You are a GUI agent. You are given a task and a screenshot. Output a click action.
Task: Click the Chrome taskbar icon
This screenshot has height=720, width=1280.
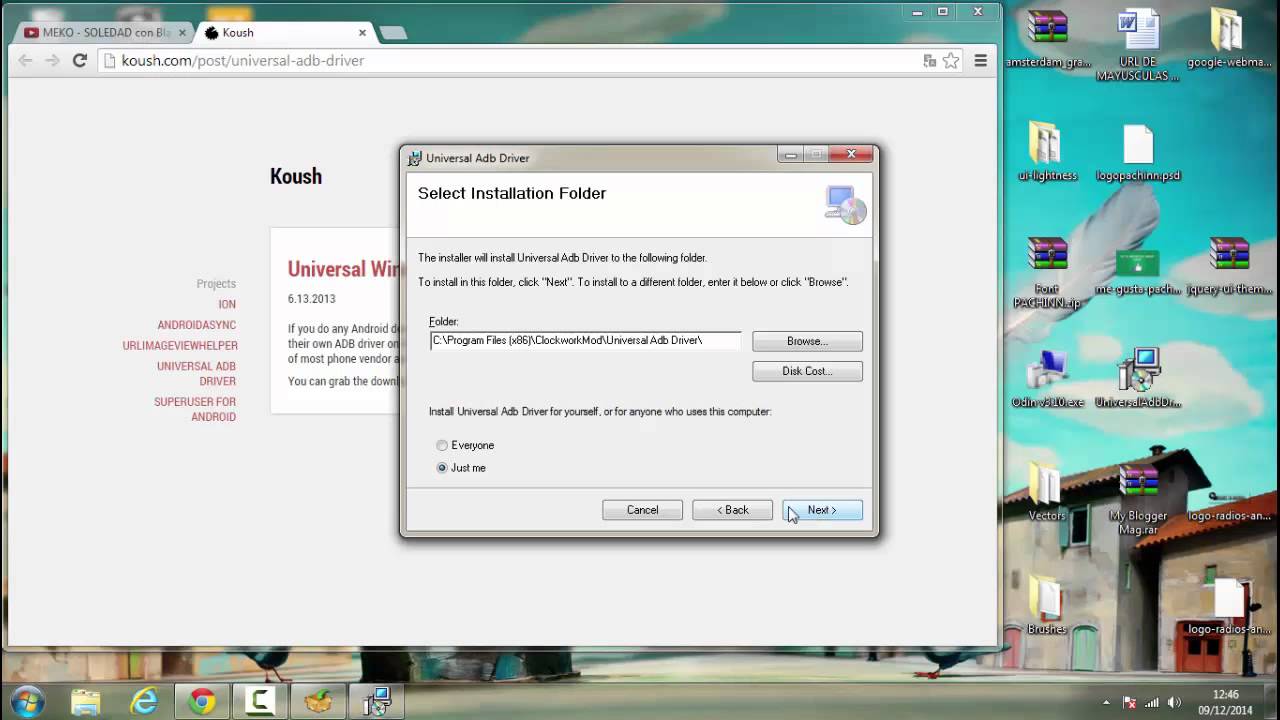[202, 701]
